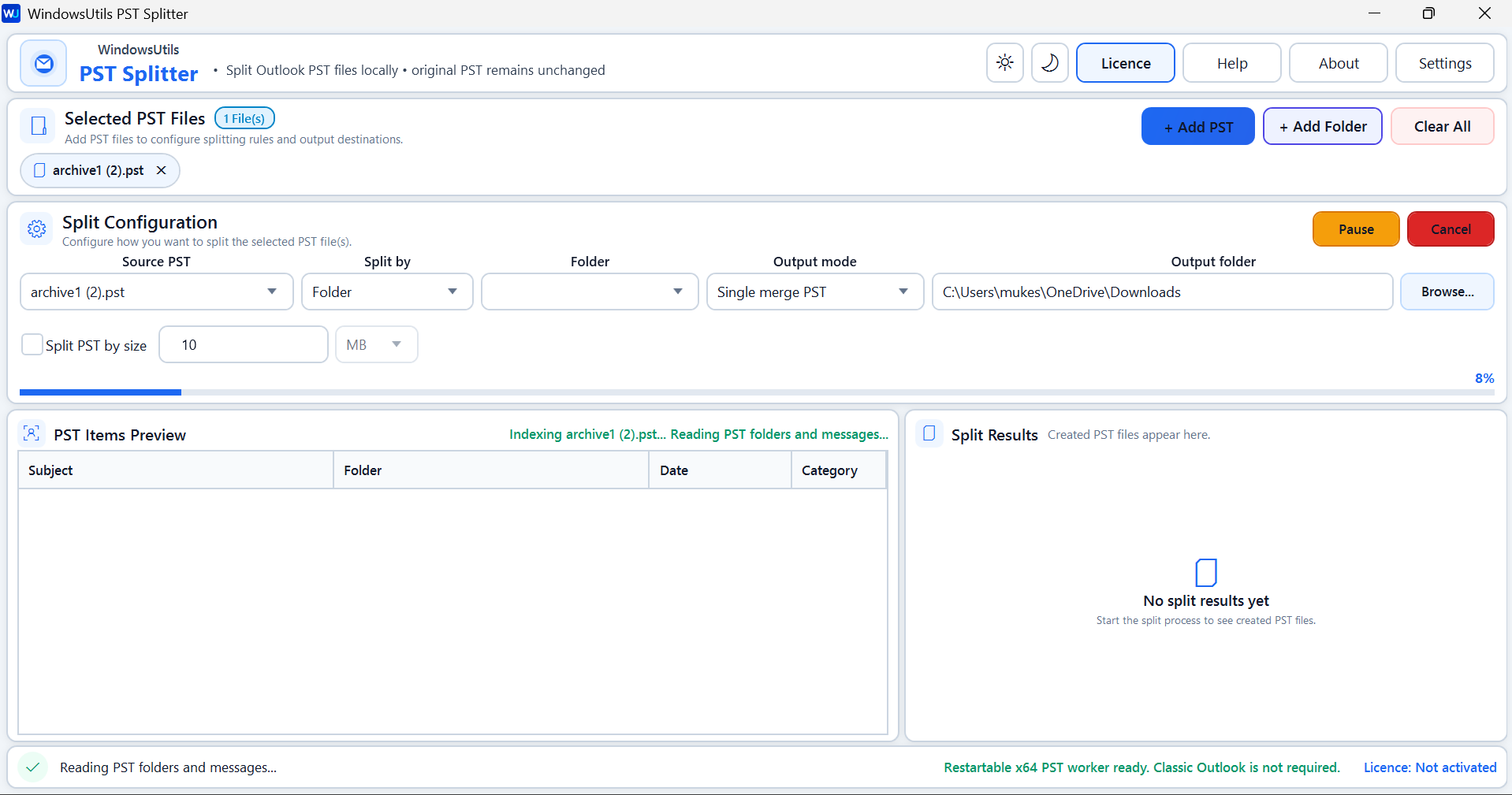The image size is (1512, 795).
Task: Browse for an output folder
Action: [x=1447, y=292]
